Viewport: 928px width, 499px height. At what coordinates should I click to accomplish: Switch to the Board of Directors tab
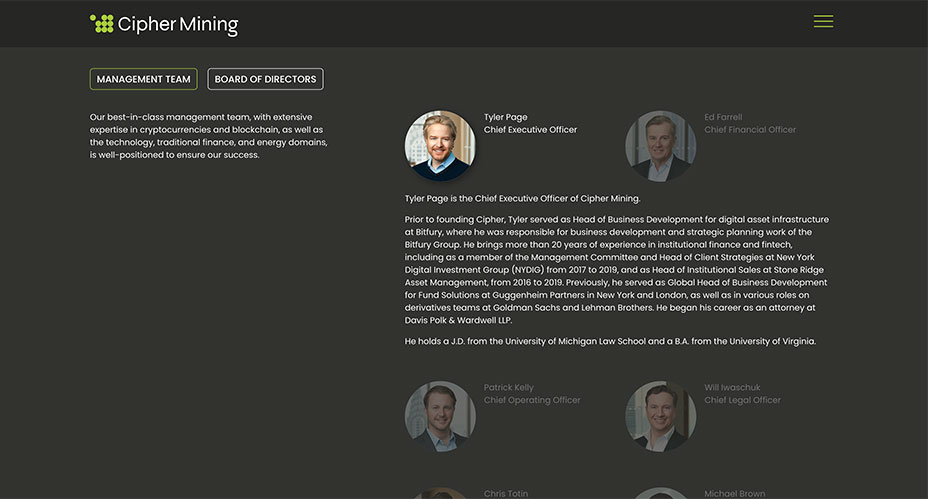[x=265, y=79]
